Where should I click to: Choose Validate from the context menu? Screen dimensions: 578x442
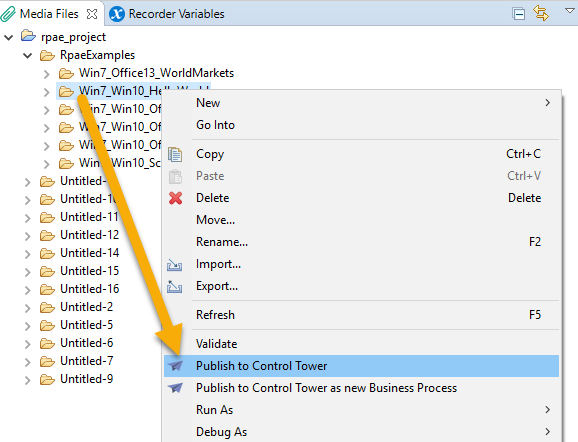coord(361,344)
